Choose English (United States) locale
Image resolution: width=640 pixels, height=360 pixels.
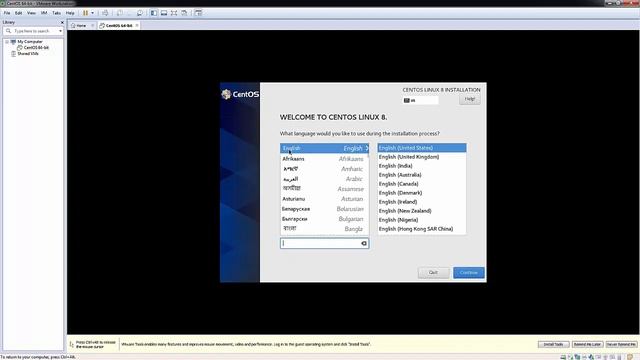point(422,148)
